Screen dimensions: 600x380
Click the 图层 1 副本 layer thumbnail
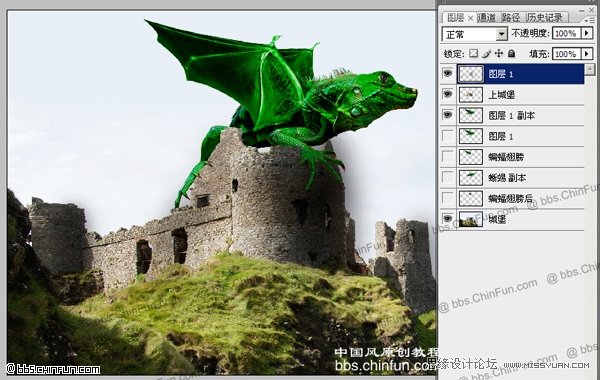coord(471,115)
